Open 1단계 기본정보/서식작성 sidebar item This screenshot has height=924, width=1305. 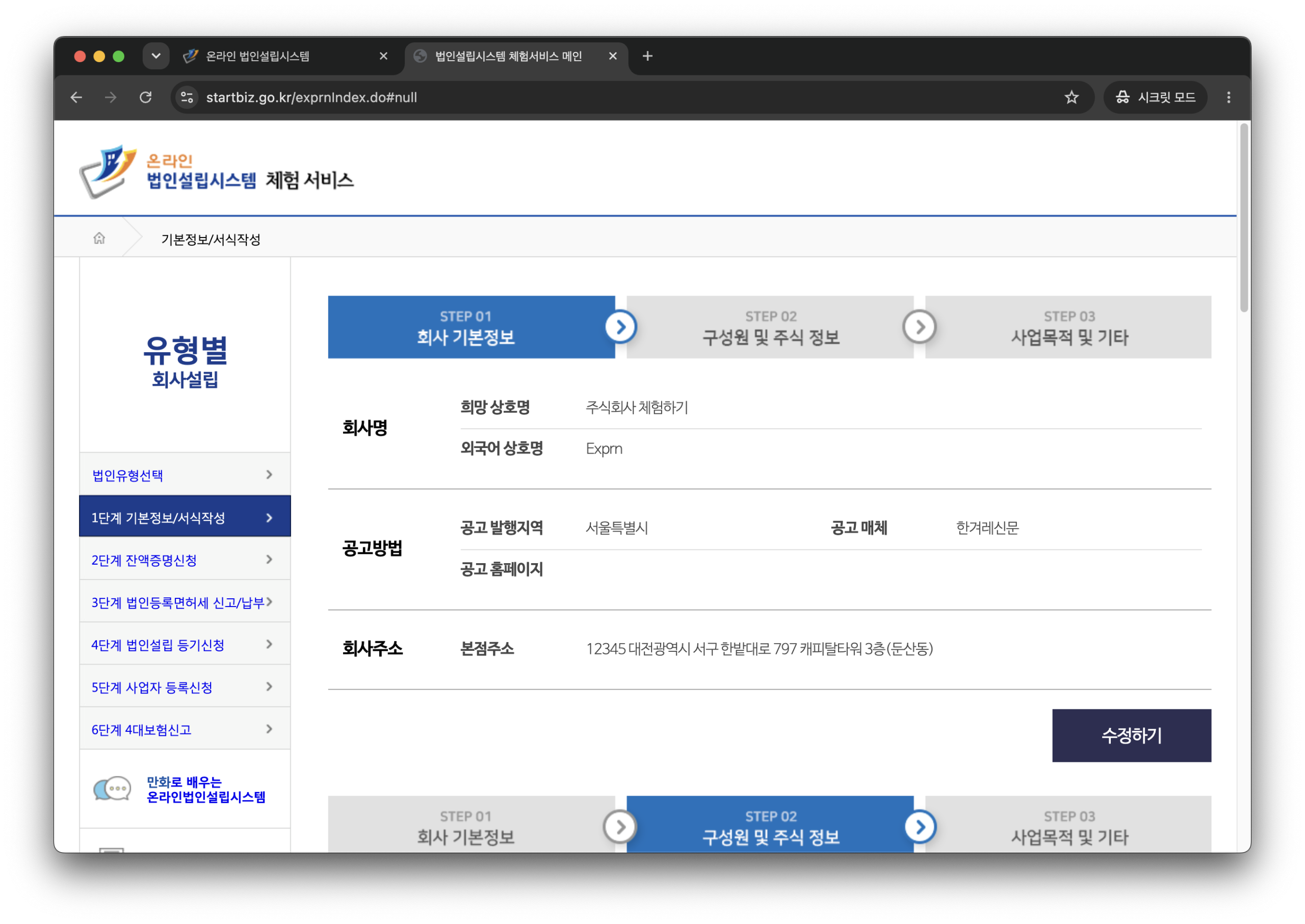tap(185, 517)
